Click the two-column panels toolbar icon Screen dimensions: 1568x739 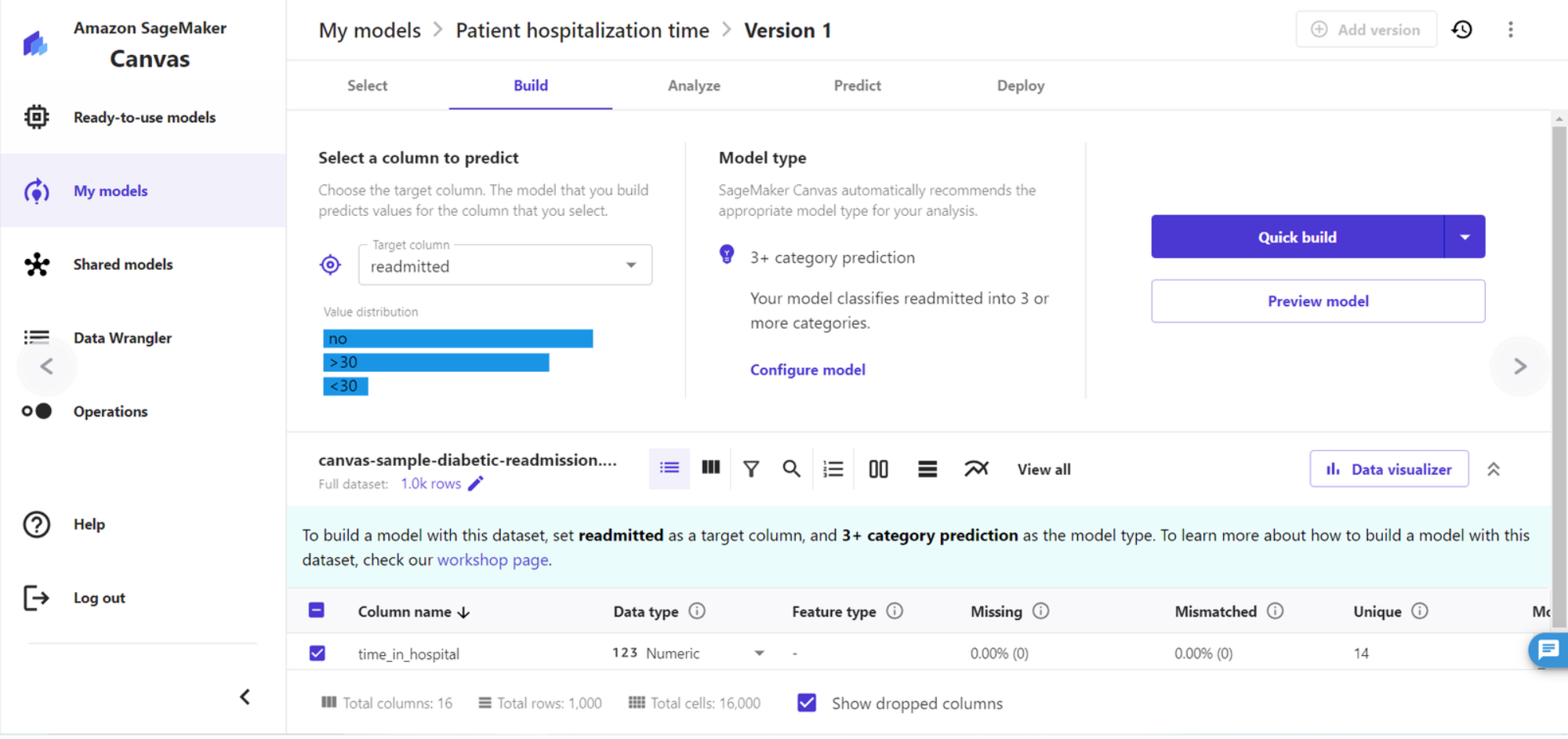point(879,469)
